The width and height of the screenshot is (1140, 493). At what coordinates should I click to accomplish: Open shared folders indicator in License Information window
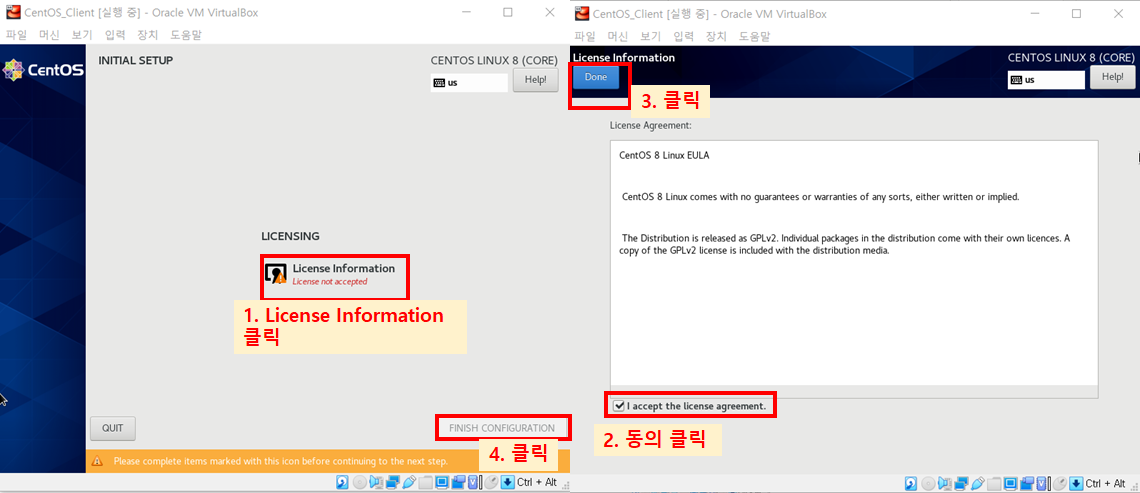click(994, 484)
